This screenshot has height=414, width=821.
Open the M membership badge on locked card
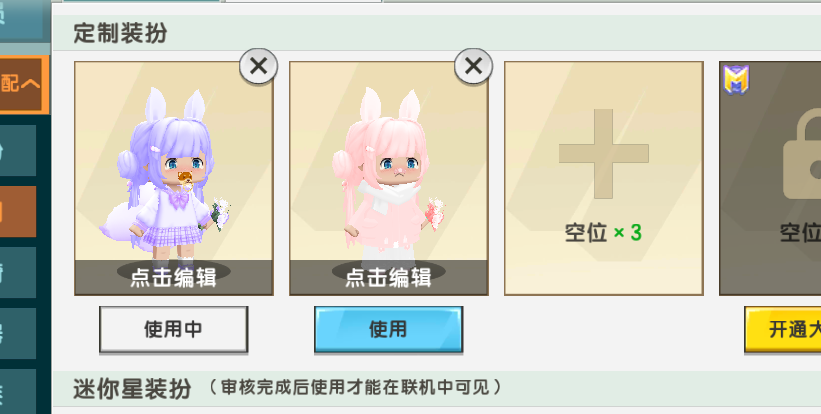click(x=736, y=80)
